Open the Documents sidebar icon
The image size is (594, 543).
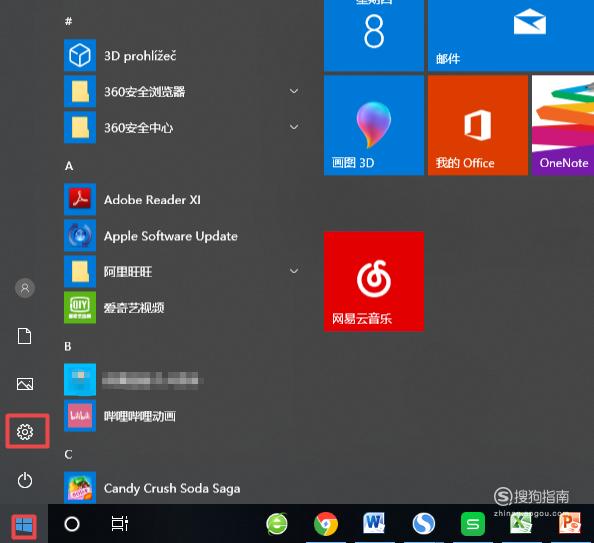[x=25, y=336]
